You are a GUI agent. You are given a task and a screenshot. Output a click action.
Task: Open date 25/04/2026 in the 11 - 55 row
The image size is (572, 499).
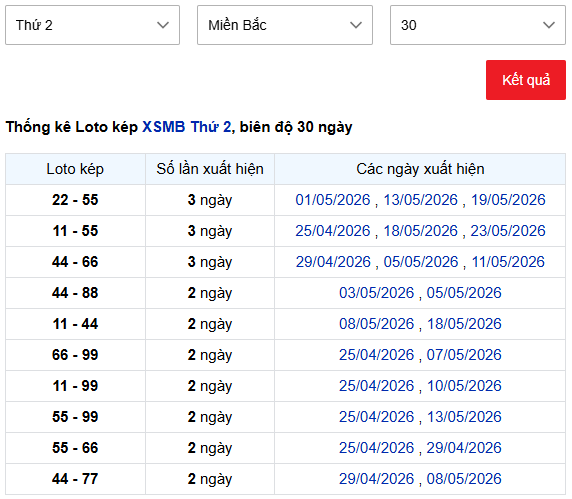click(x=333, y=231)
